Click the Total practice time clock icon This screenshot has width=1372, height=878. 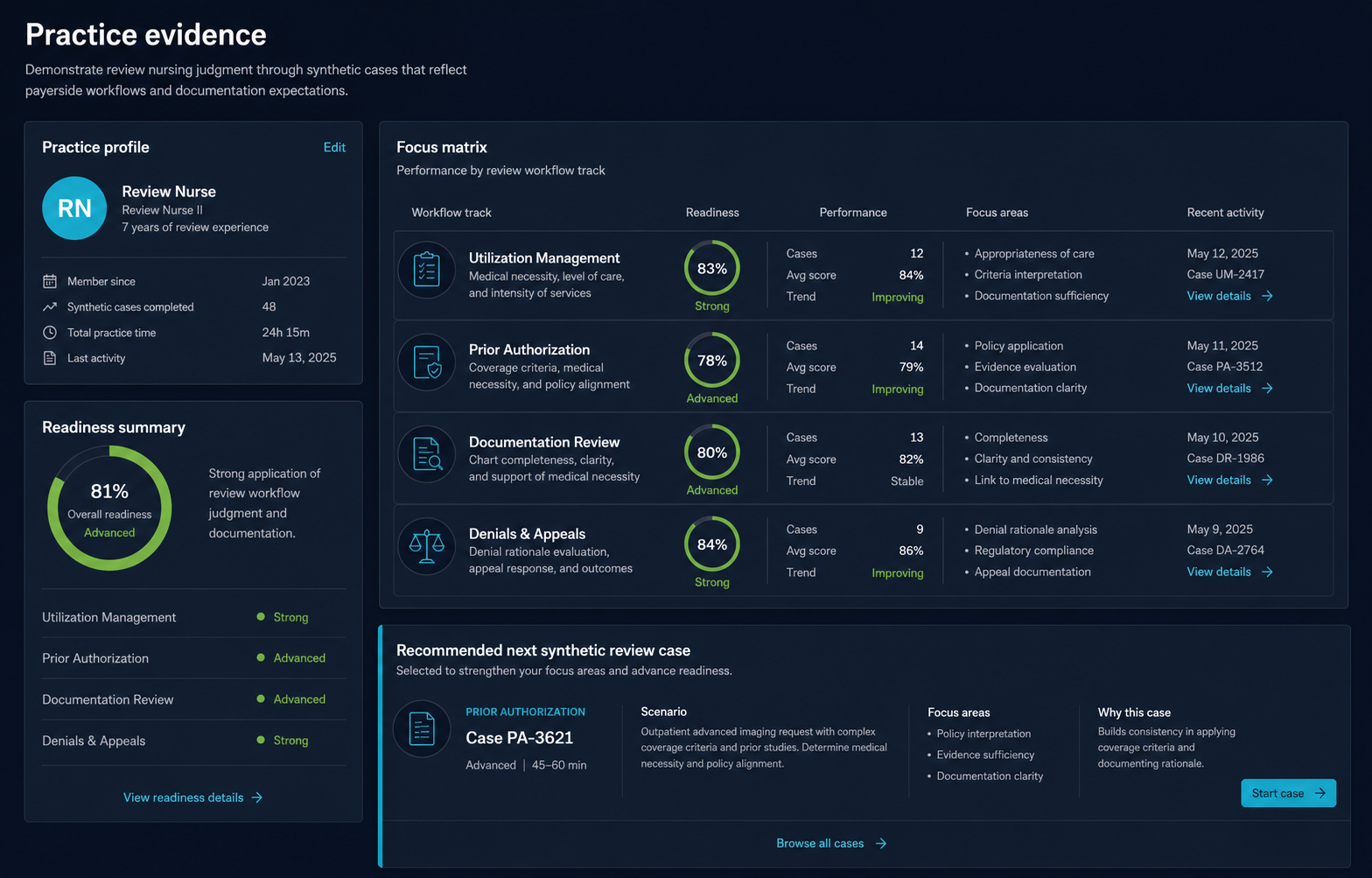click(50, 333)
